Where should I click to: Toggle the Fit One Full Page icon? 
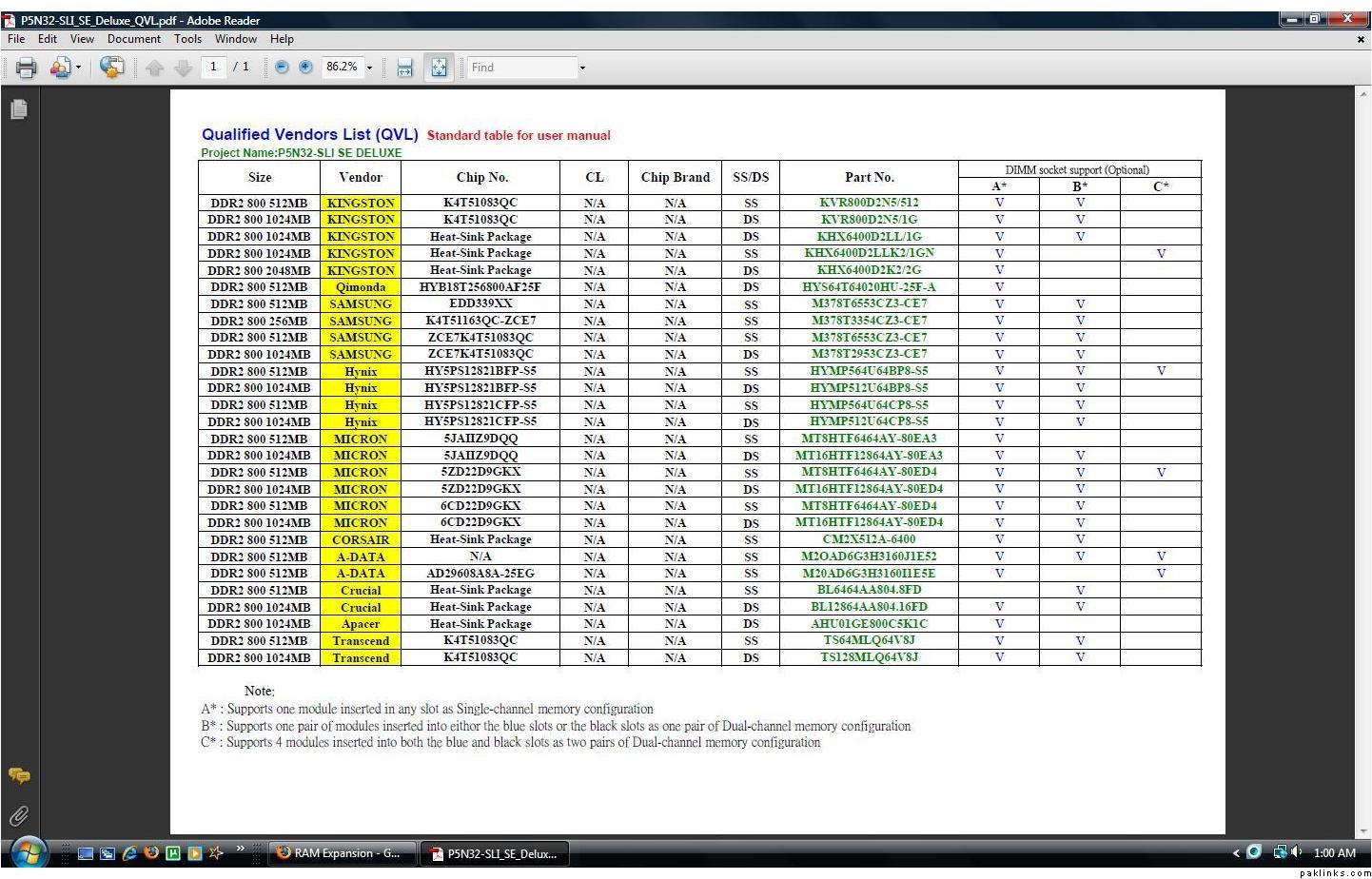click(439, 68)
